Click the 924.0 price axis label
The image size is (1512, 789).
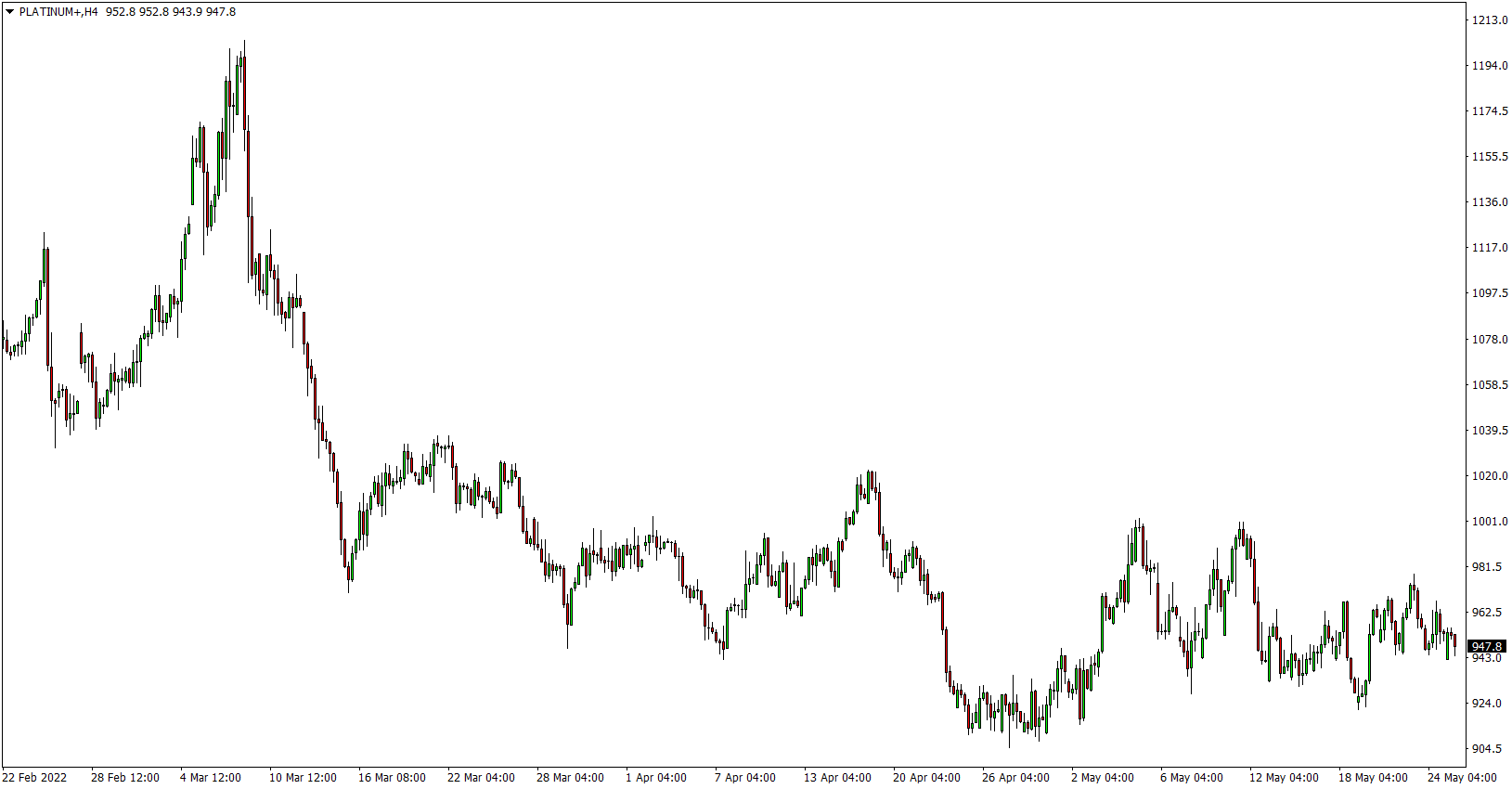(x=1487, y=704)
